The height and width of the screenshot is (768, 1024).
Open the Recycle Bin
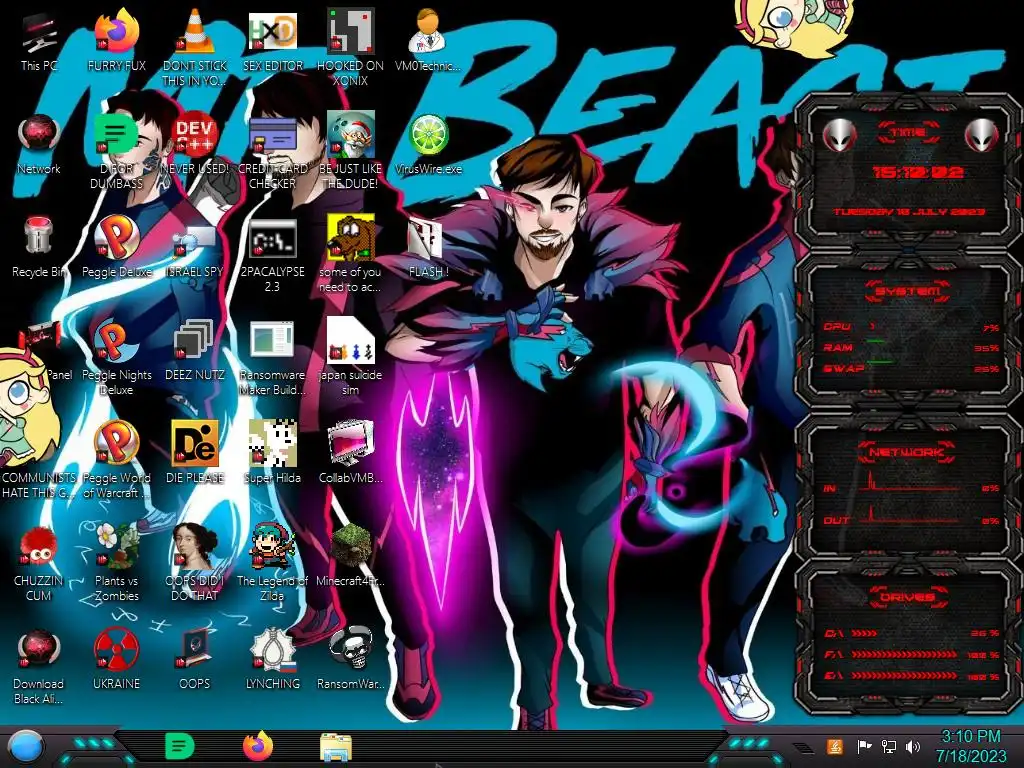point(39,247)
